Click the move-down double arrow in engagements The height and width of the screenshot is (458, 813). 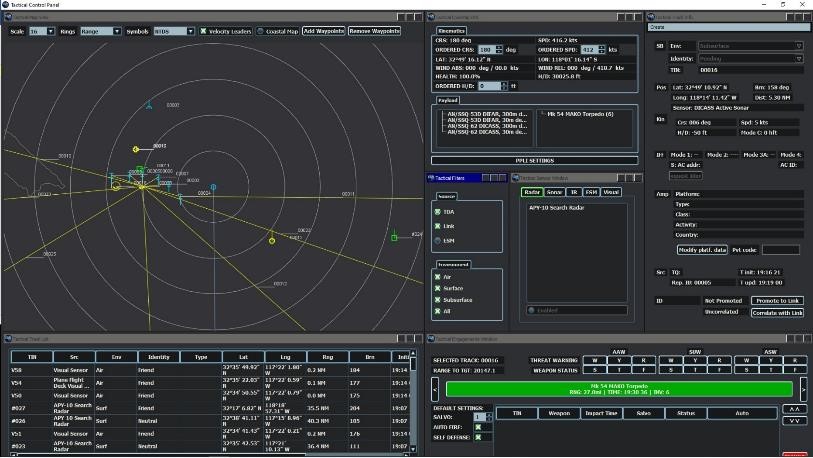pos(794,421)
